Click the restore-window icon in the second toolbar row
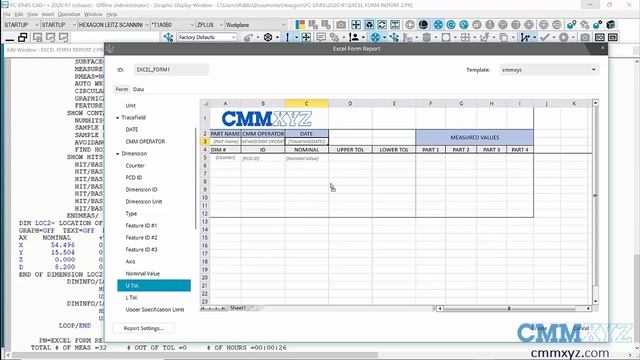 (23, 38)
